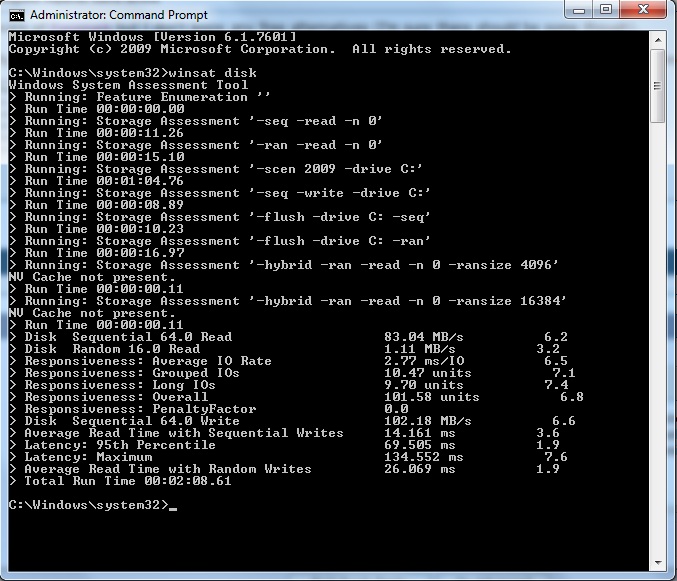Click the '-scen 2009 -drive C:' line
Image resolution: width=677 pixels, height=581 pixels.
(215, 169)
